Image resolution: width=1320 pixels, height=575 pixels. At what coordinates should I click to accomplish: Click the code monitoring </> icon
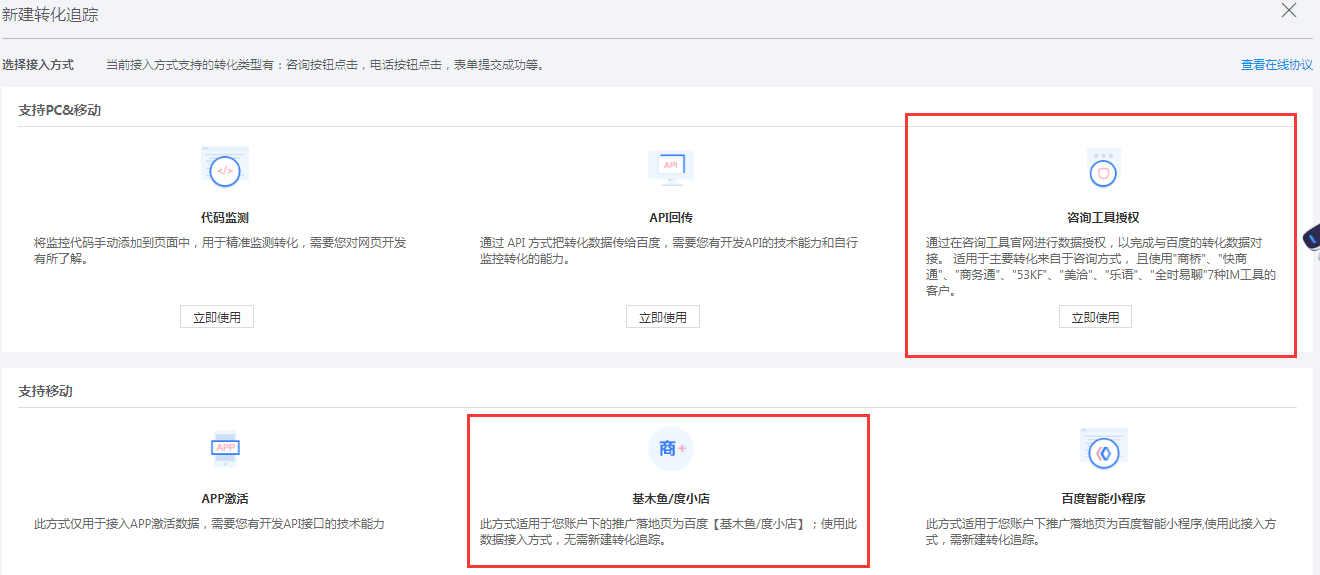pyautogui.click(x=225, y=169)
